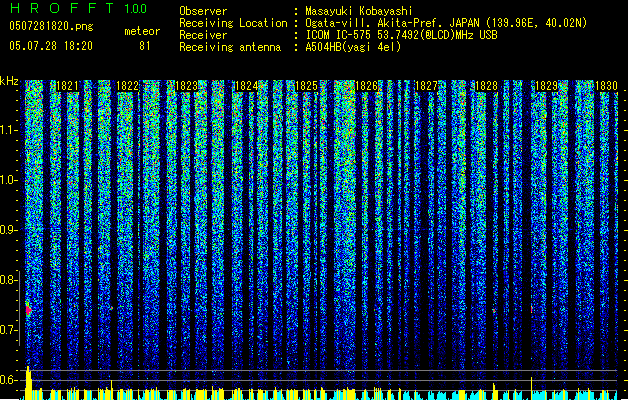
Task: Click the date stamp 05.07.28 18:20
Action: [x=51, y=46]
